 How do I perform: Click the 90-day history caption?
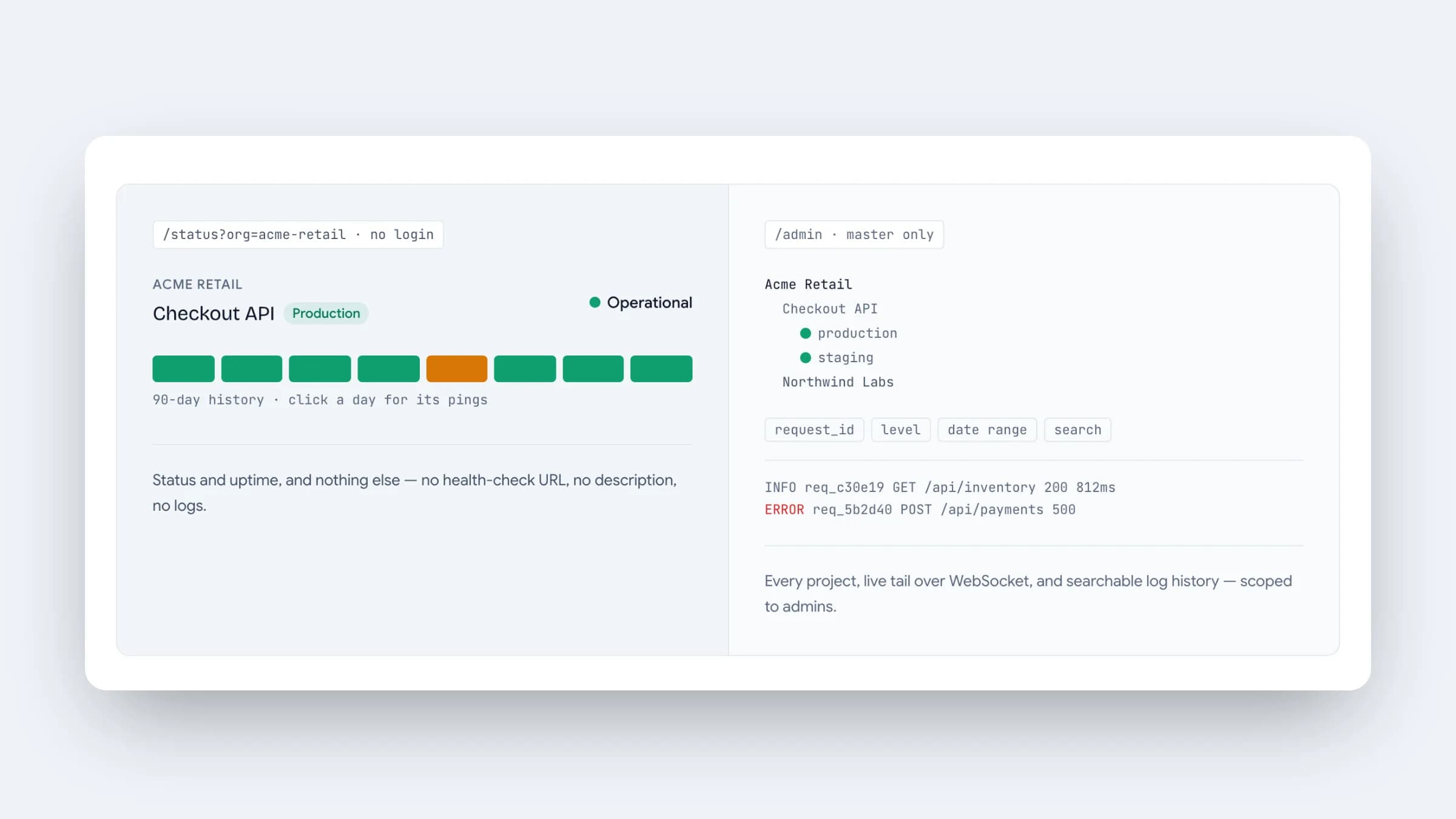point(320,400)
